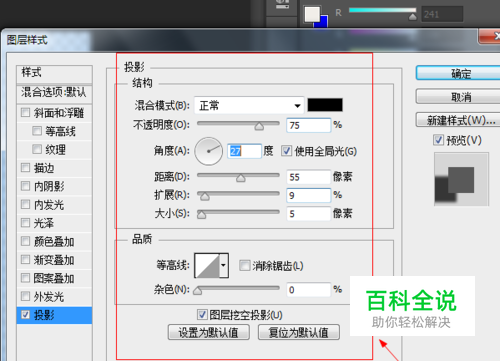The height and width of the screenshot is (361, 500).
Task: Click the 距离 value field
Action: (309, 177)
